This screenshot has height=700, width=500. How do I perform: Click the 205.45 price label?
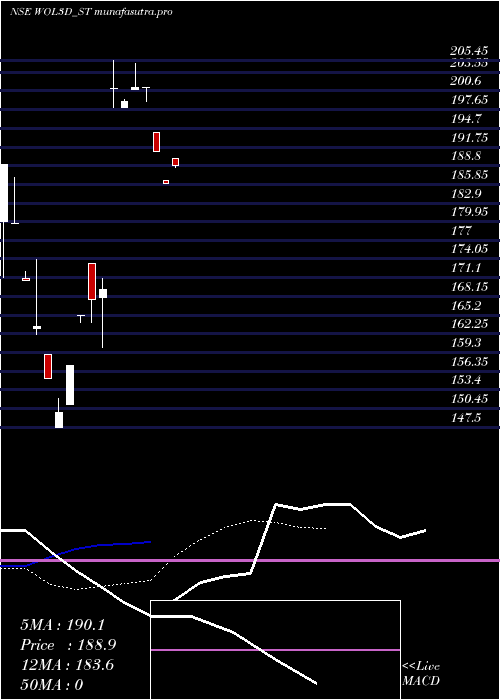coord(469,51)
